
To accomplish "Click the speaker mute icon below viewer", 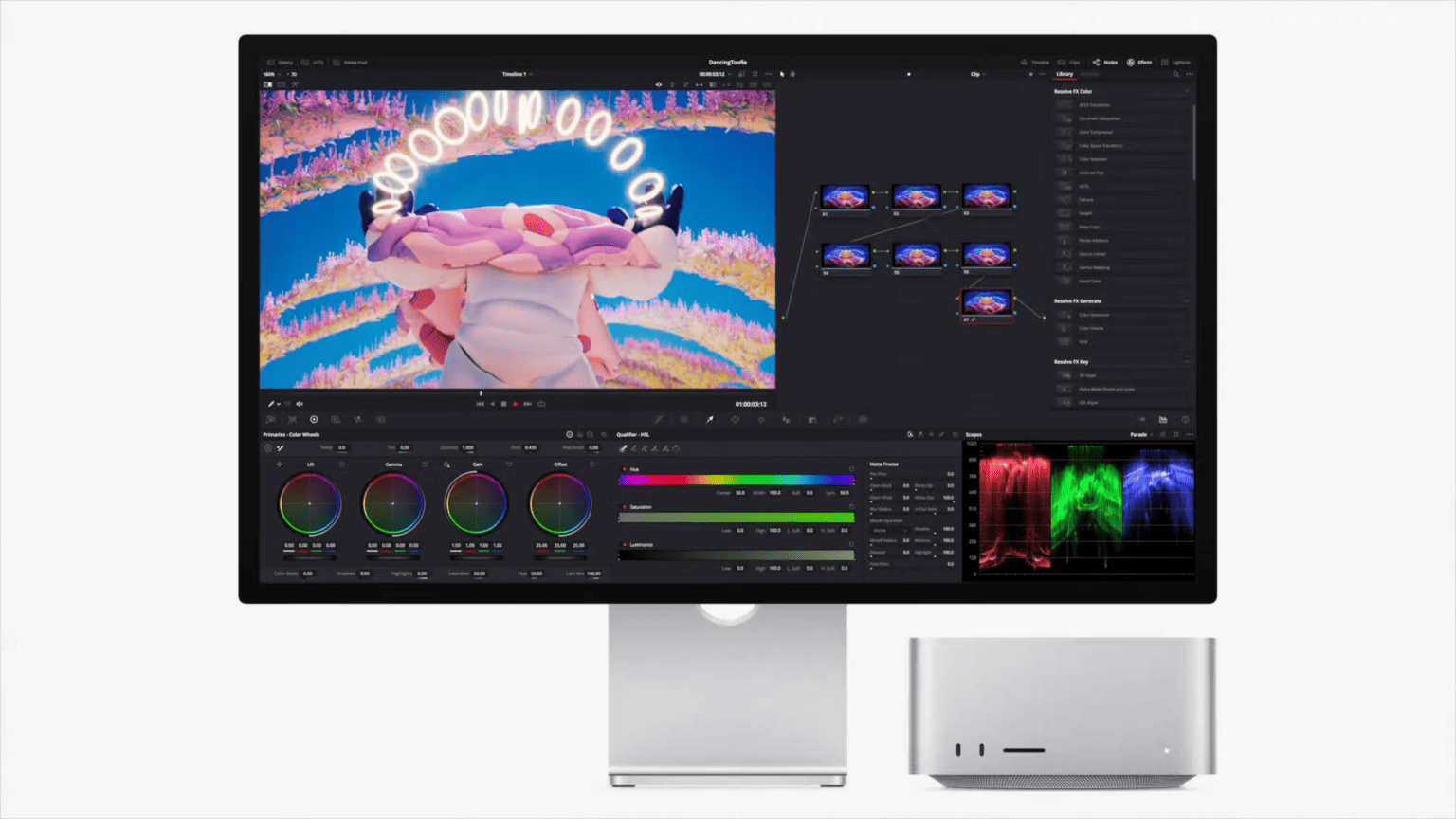I will (x=300, y=404).
